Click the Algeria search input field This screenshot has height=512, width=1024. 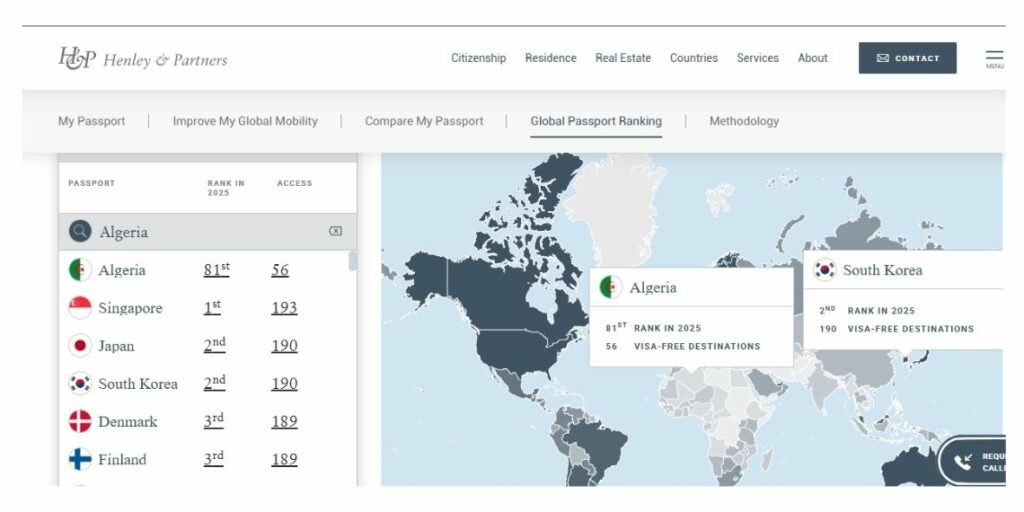tap(208, 232)
